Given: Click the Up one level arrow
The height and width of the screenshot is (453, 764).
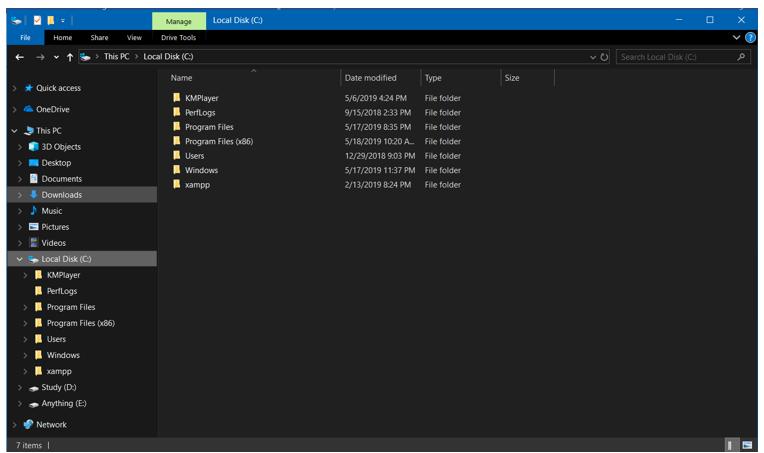Looking at the screenshot, I should point(70,57).
